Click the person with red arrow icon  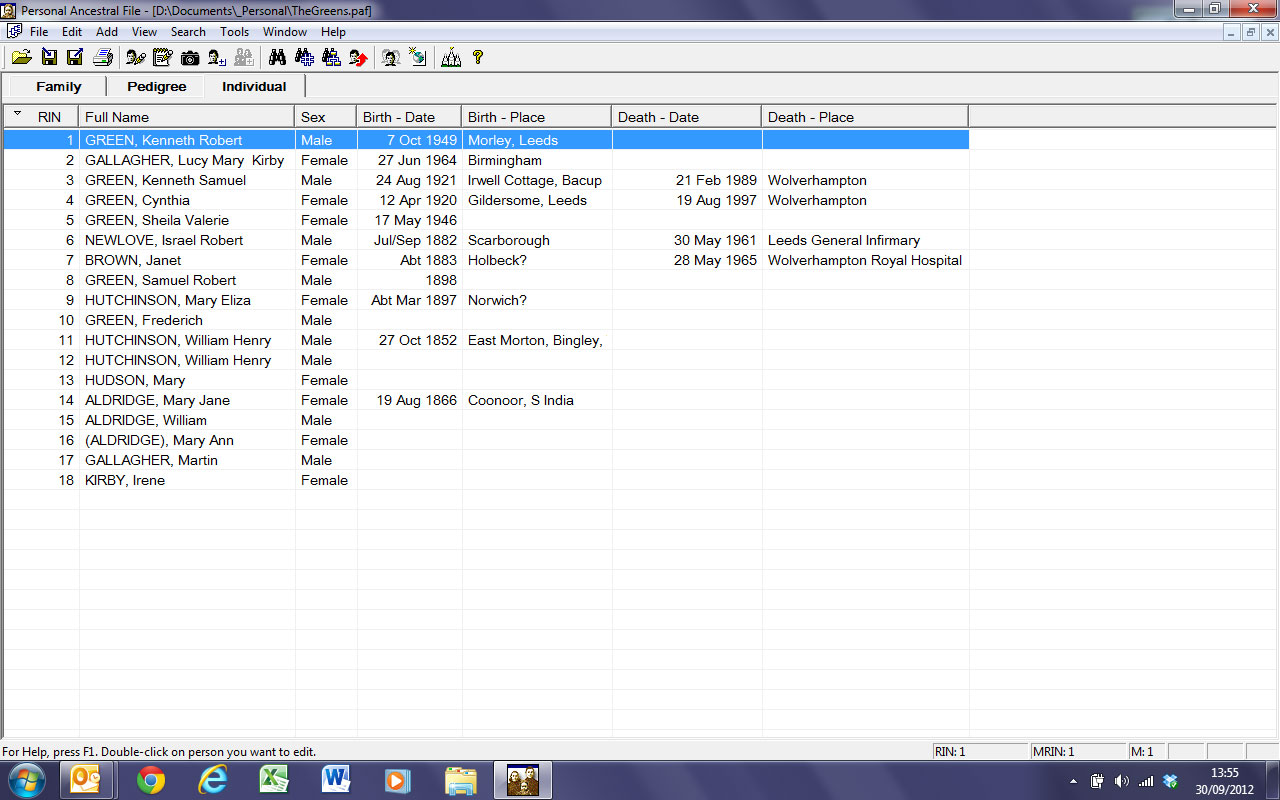358,58
